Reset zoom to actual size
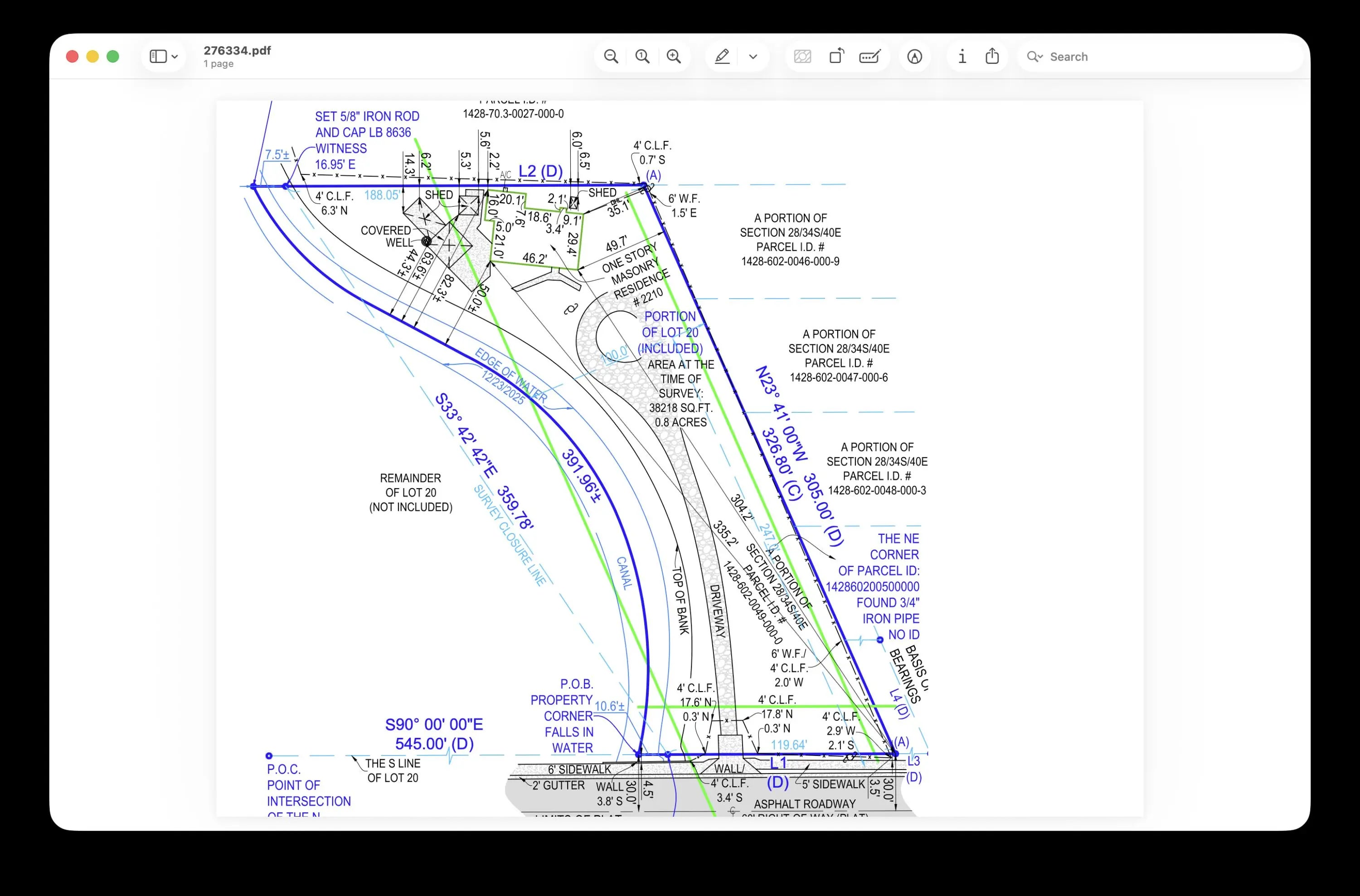The height and width of the screenshot is (896, 1360). pos(642,57)
